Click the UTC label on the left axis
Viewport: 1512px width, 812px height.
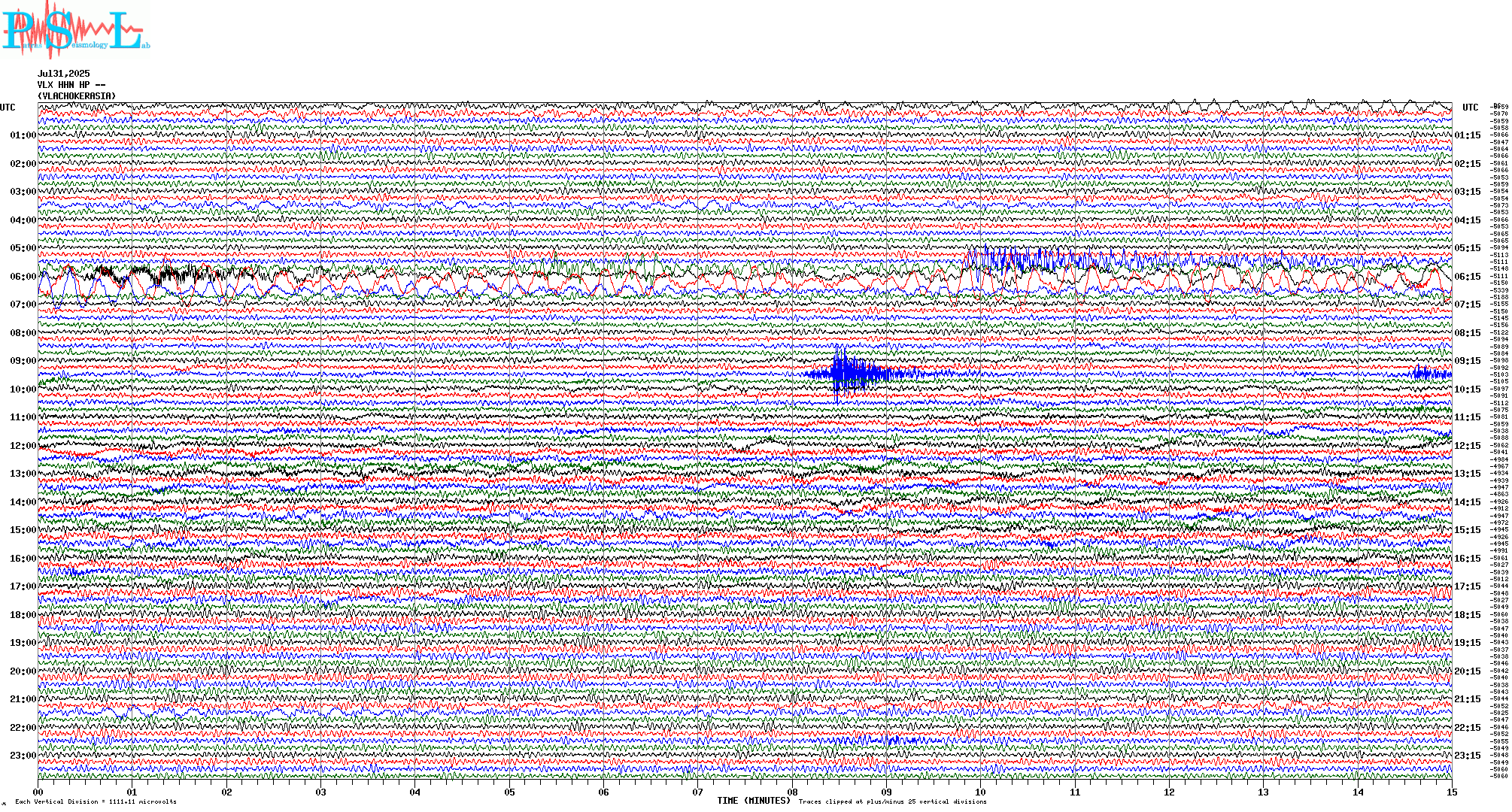point(8,108)
